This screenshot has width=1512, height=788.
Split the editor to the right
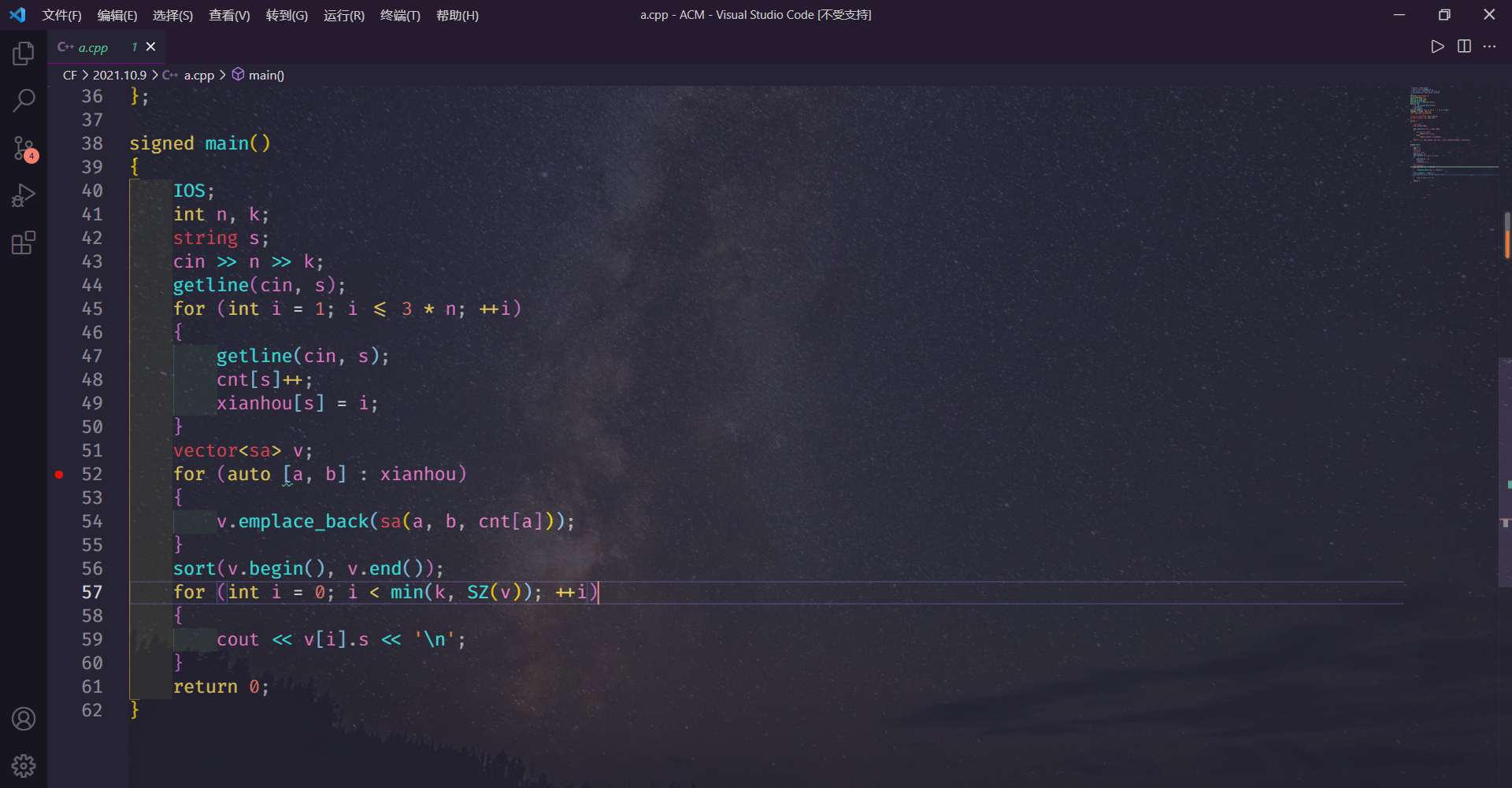click(x=1464, y=46)
